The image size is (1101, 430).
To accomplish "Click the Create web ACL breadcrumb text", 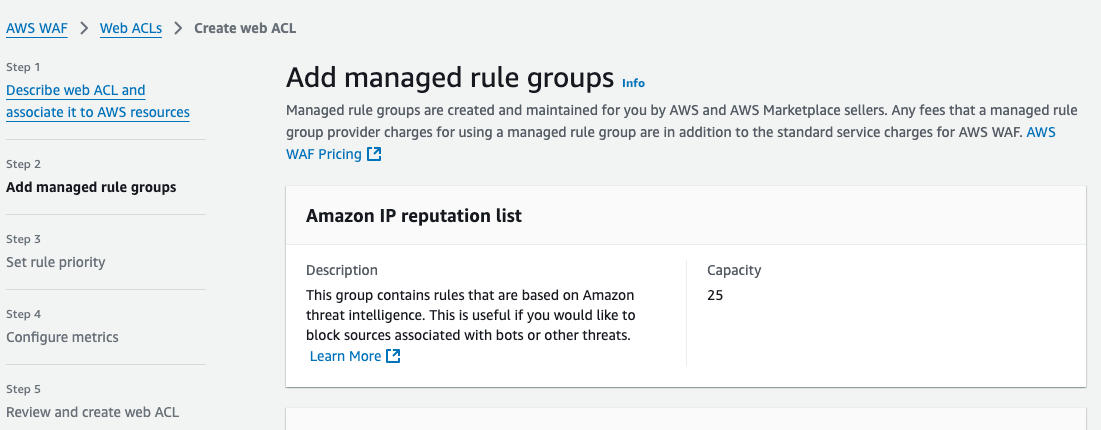I will point(245,29).
